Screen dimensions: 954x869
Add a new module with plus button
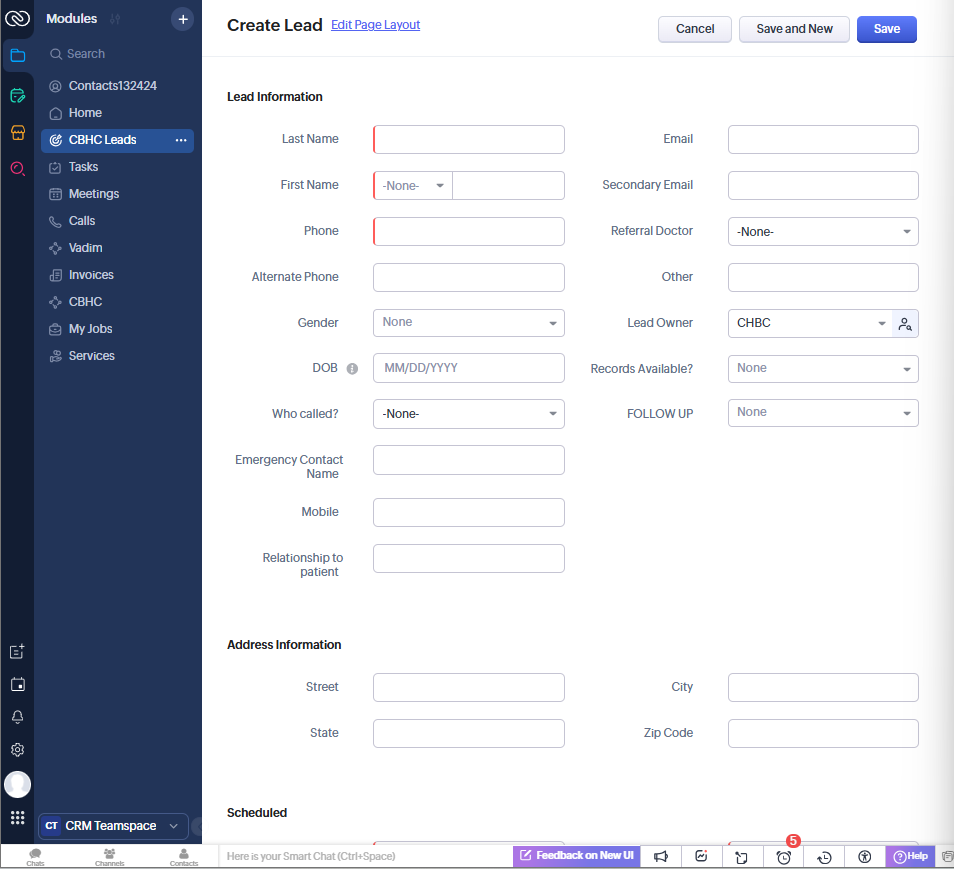[183, 19]
